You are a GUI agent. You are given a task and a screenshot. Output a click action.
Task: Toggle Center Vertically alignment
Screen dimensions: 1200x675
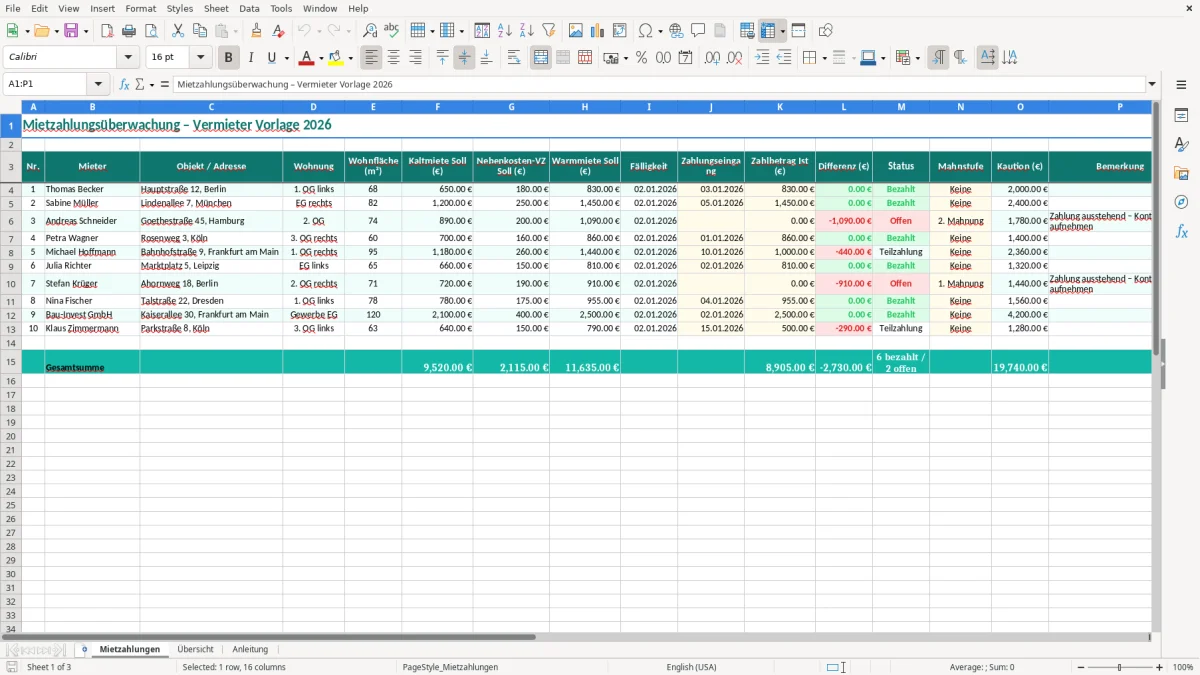[x=464, y=58]
